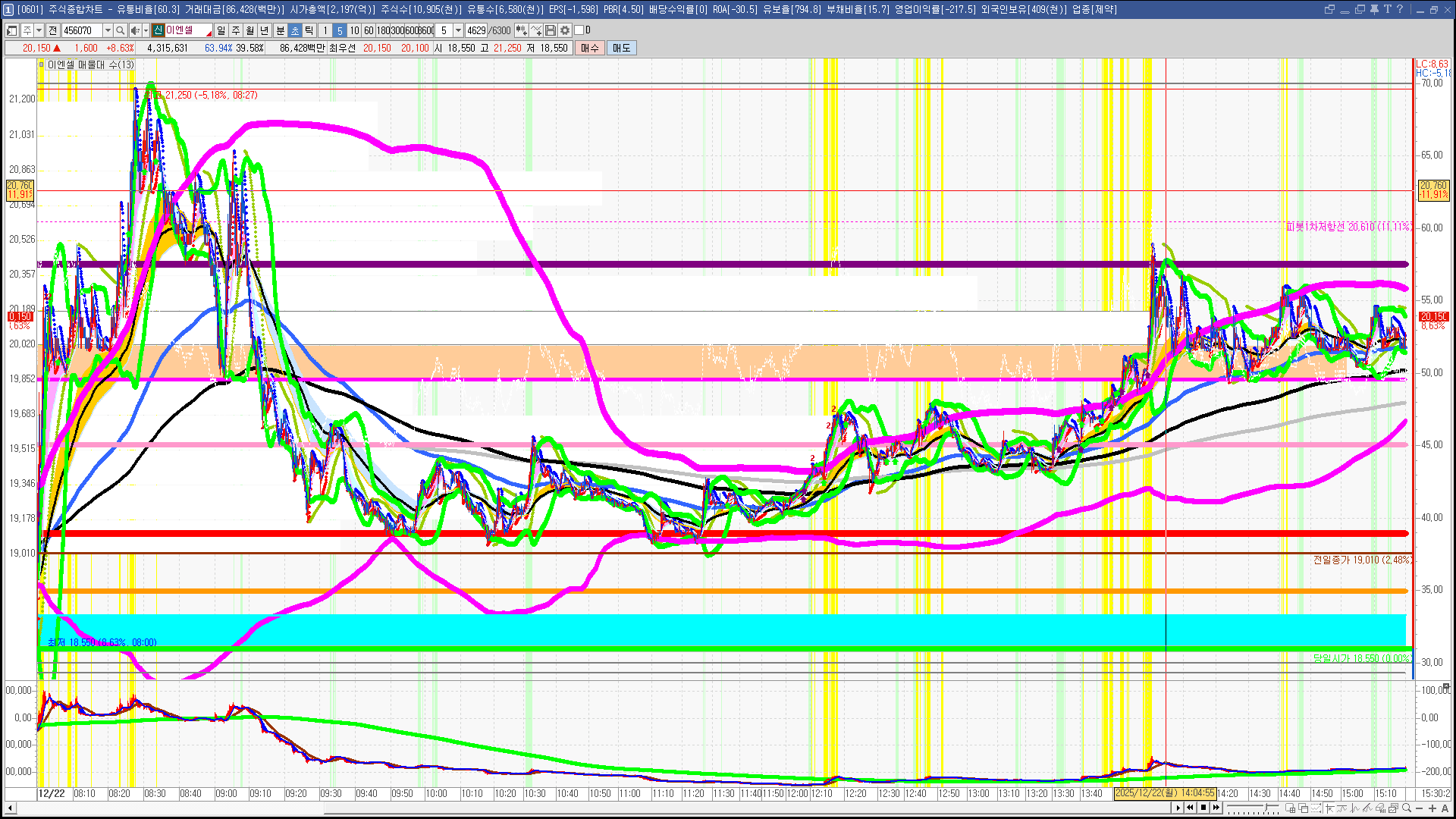Toggle the D checkbox in toolbar

(x=579, y=30)
